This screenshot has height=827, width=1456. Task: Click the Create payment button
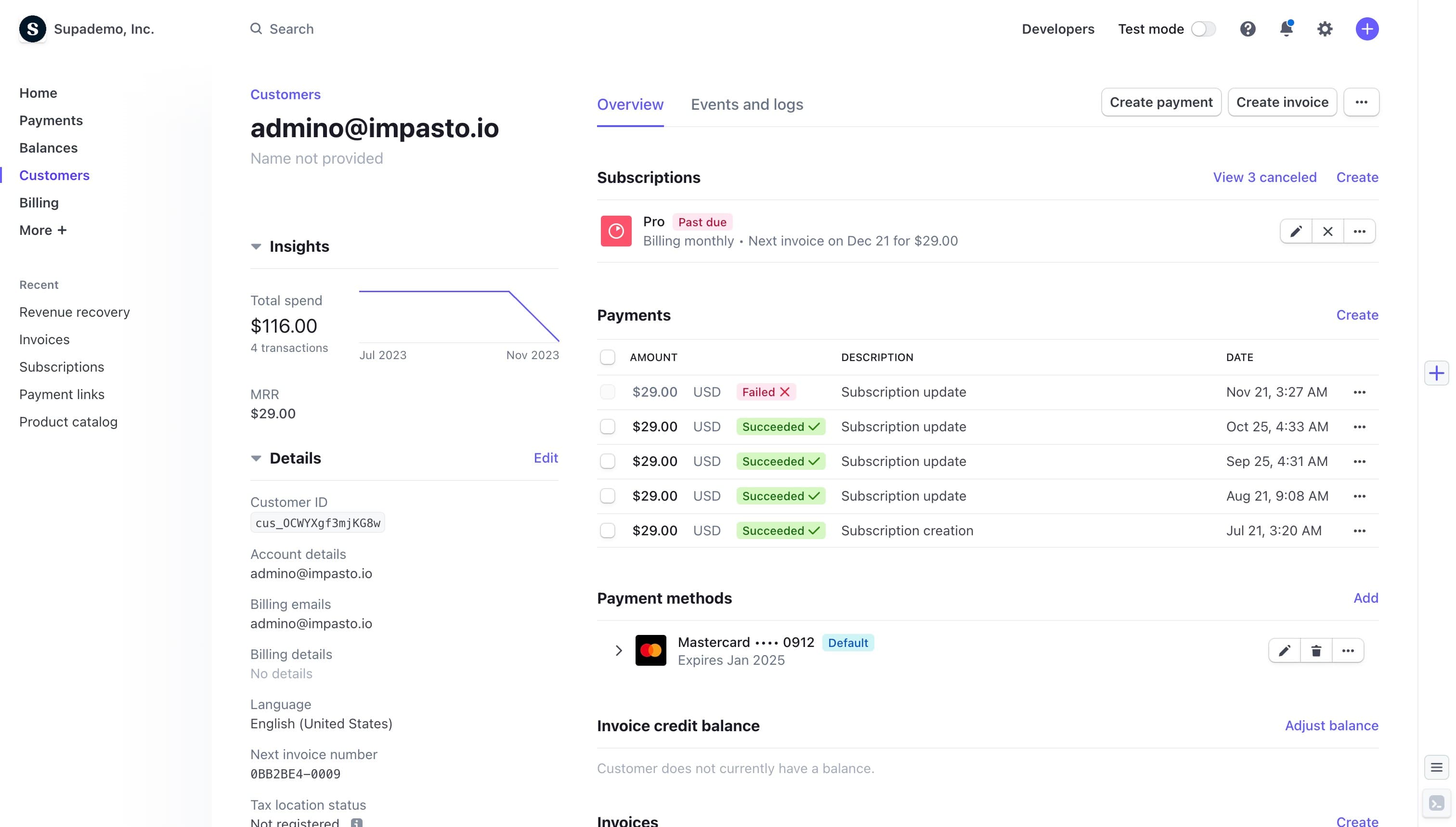1160,102
